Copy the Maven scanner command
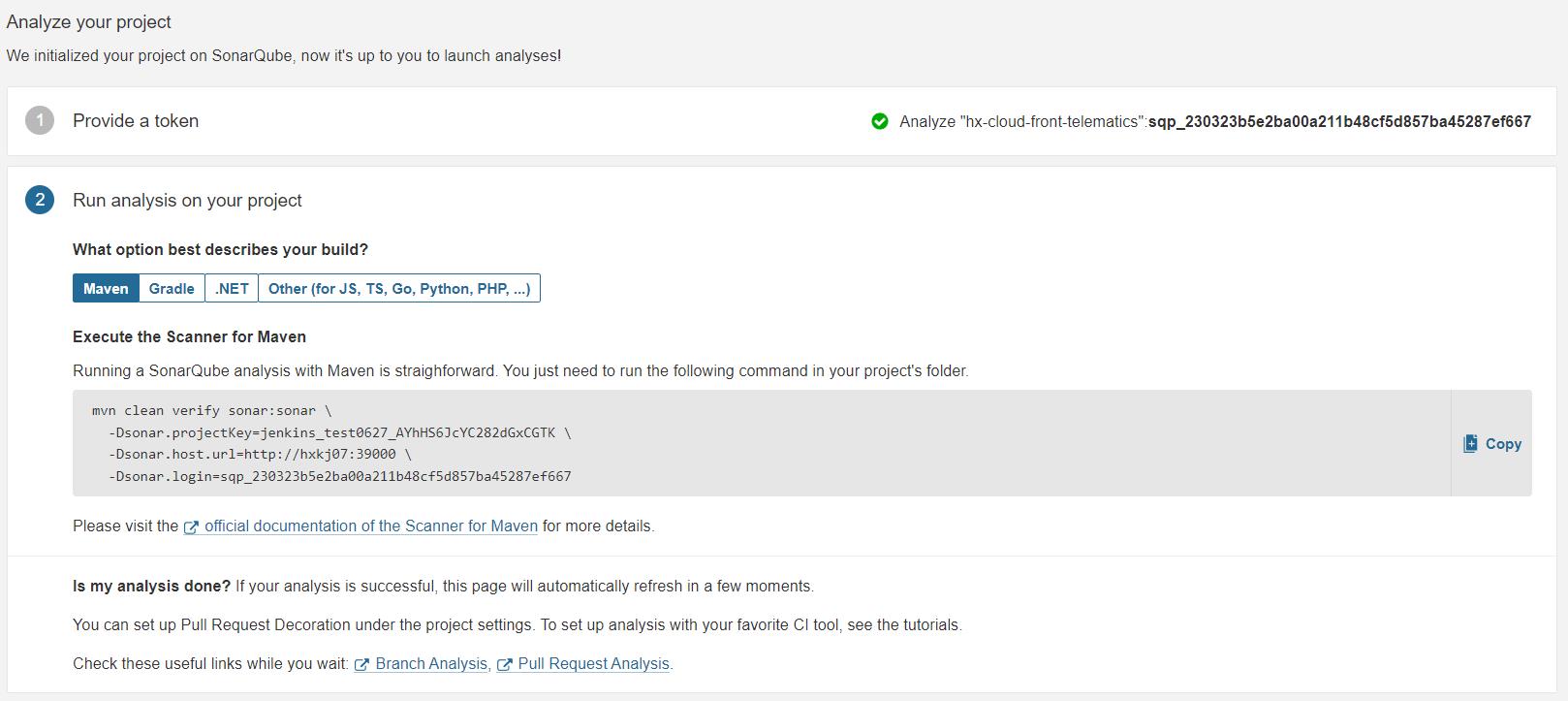This screenshot has height=701, width=1568. coord(1492,444)
